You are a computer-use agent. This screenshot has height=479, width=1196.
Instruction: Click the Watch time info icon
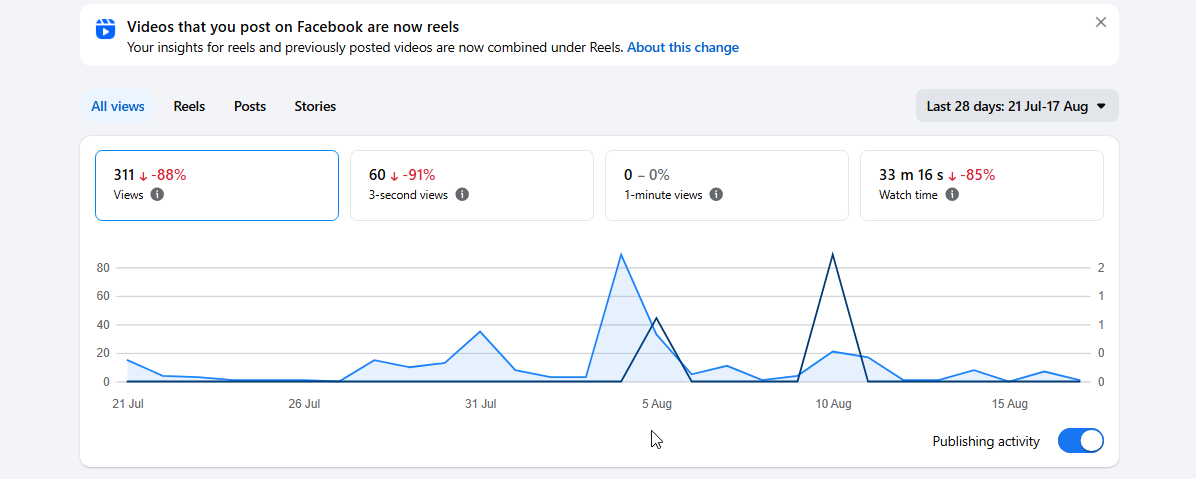click(x=952, y=194)
